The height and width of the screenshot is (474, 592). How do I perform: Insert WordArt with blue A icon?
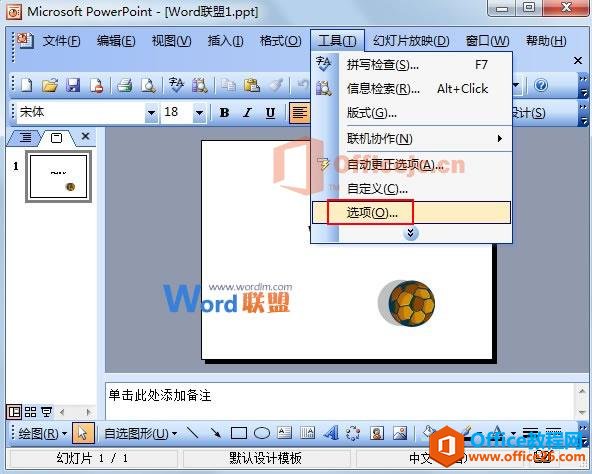(x=331, y=433)
